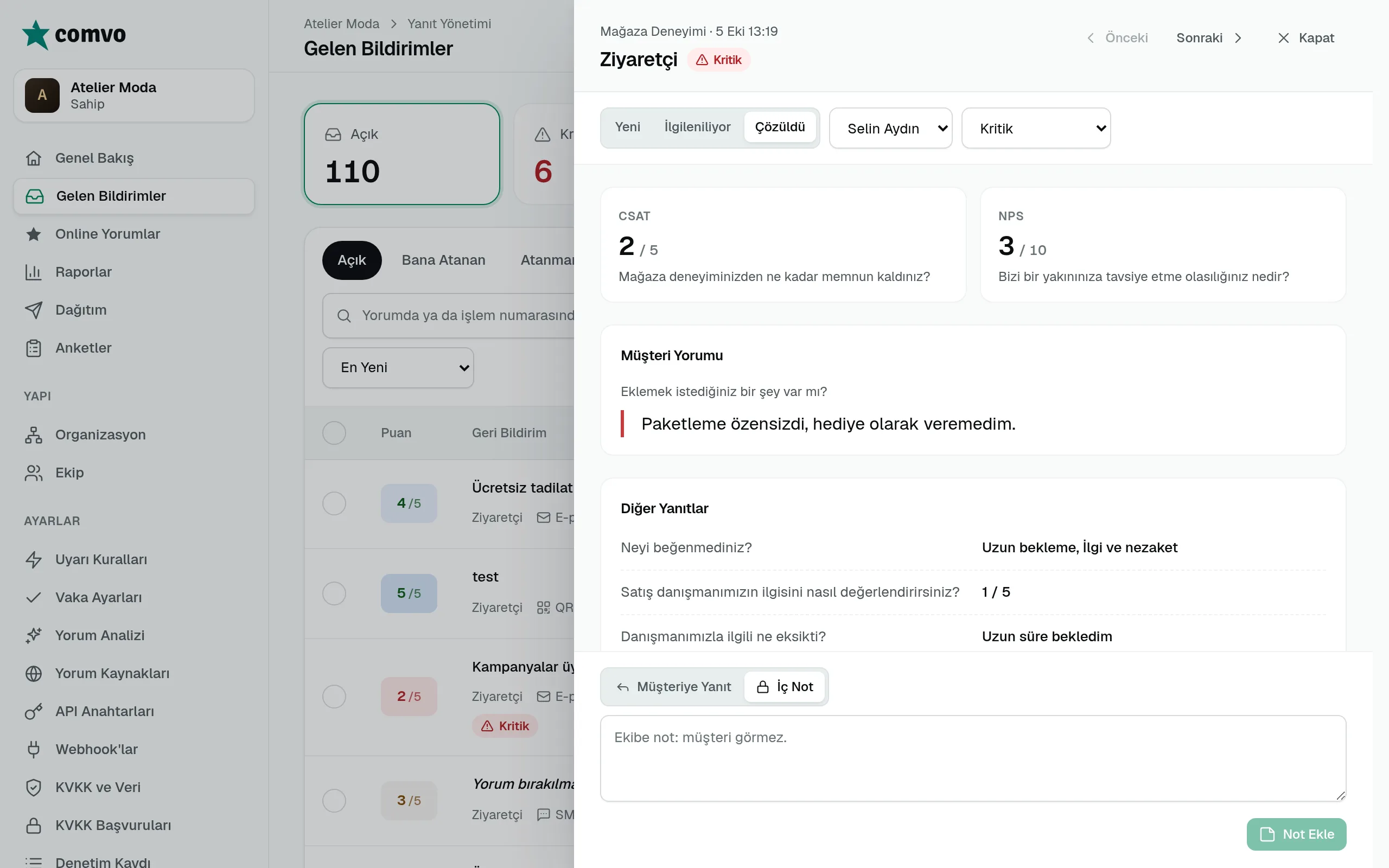The image size is (1389, 868).
Task: Click the Not Ekle button
Action: point(1297,834)
